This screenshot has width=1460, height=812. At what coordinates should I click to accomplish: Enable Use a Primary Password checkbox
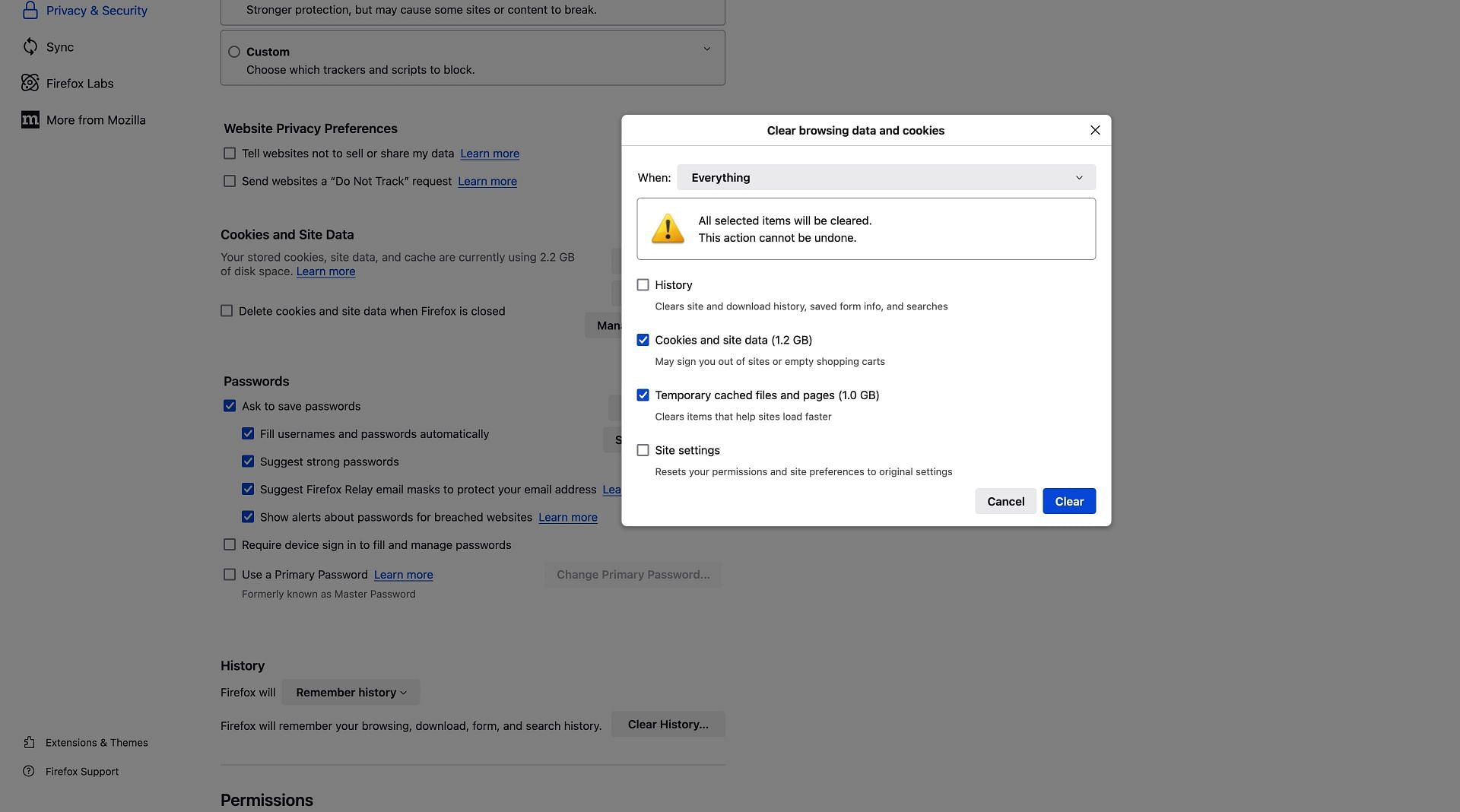(230, 575)
